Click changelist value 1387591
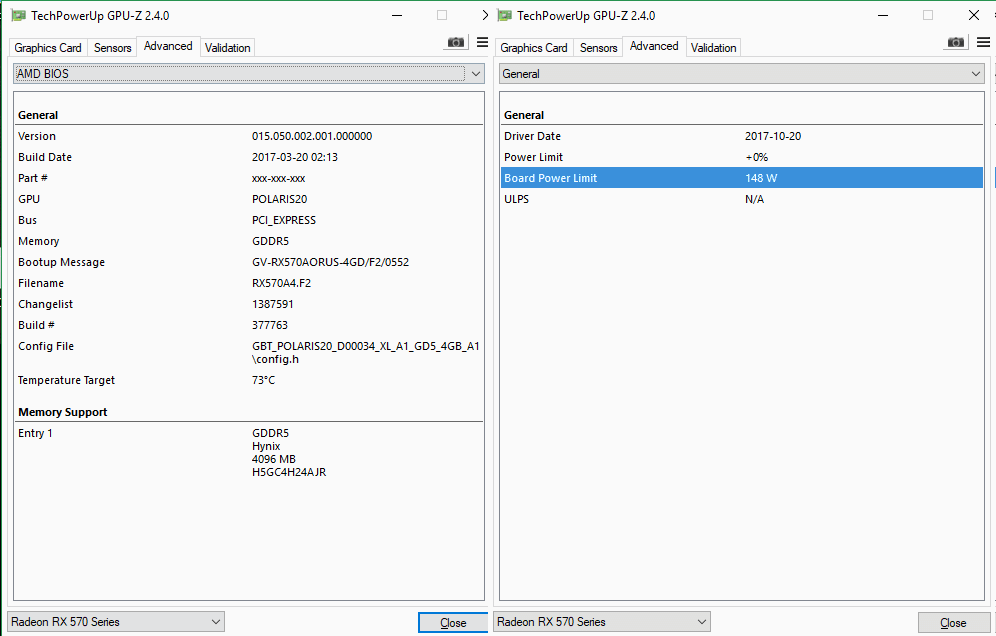 (x=273, y=304)
